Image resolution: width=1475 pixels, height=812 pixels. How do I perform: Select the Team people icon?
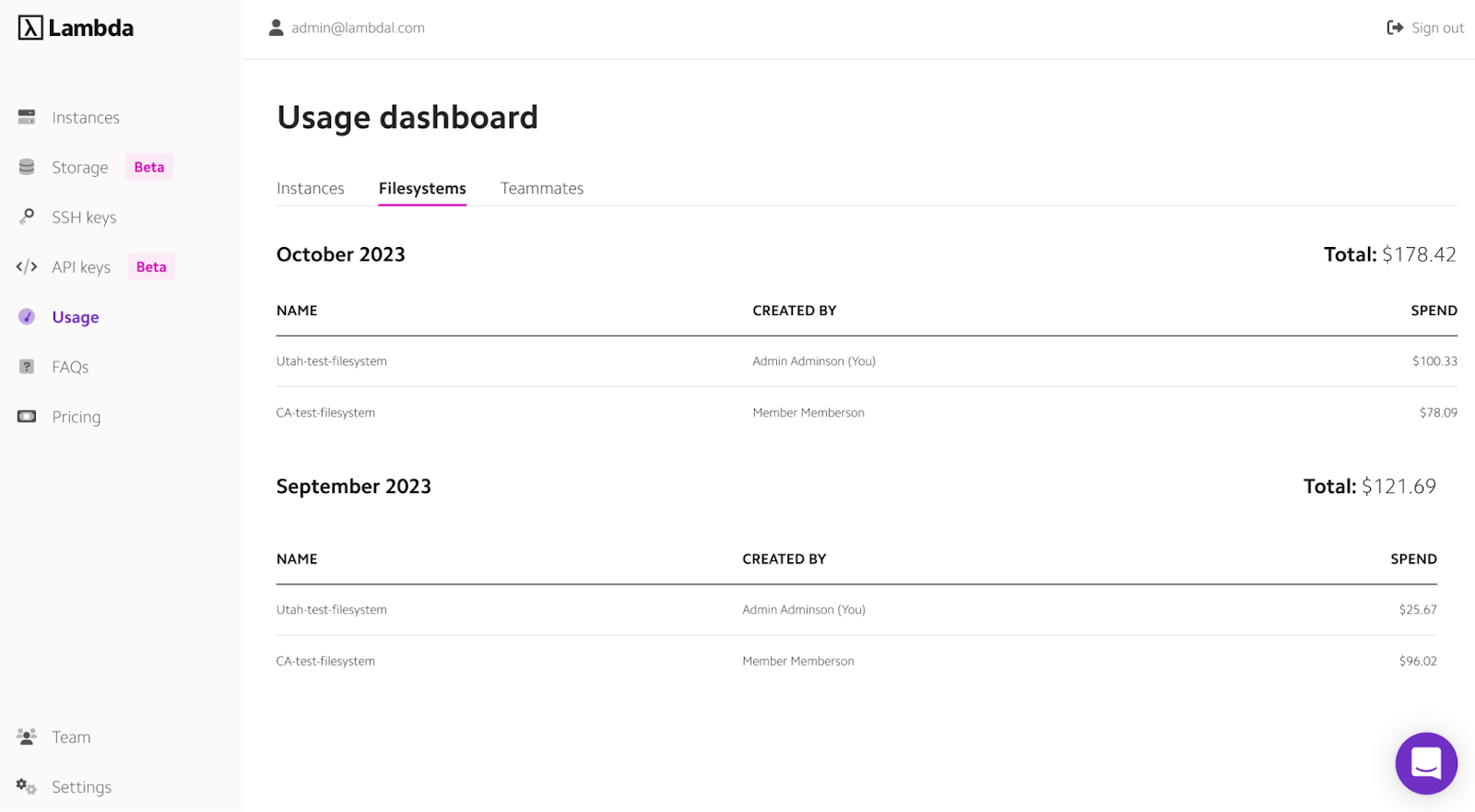click(x=26, y=736)
